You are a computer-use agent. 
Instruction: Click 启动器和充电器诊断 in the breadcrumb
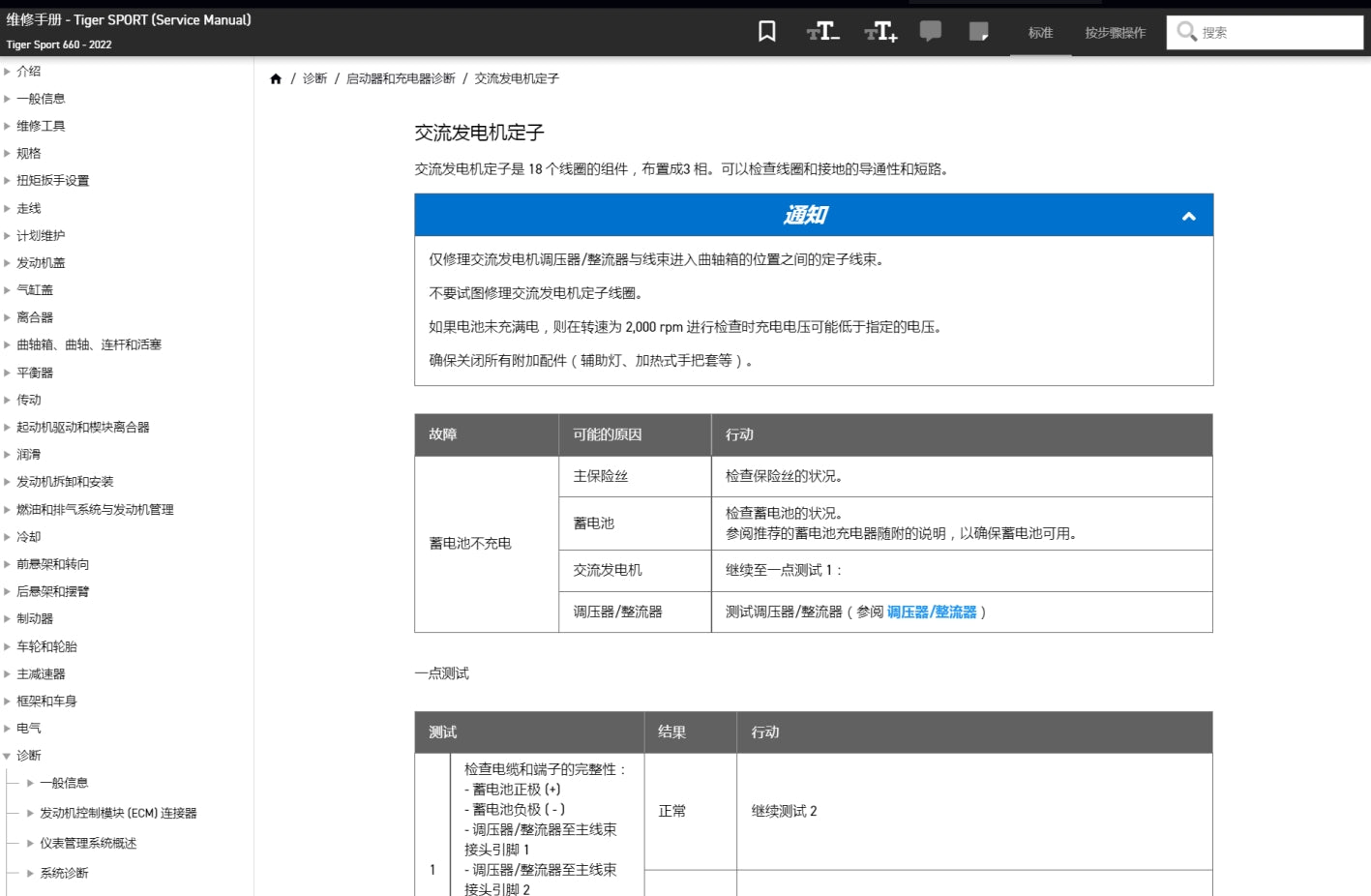(x=400, y=78)
